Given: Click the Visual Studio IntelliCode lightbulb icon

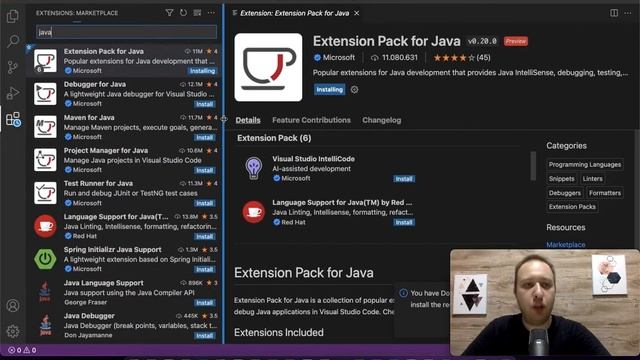Looking at the screenshot, I should [253, 168].
